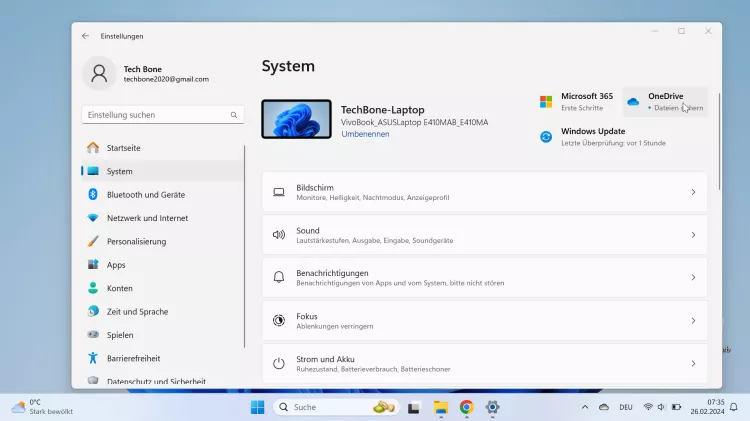
Task: Click the Bildschirm monitor icon
Action: 279,192
